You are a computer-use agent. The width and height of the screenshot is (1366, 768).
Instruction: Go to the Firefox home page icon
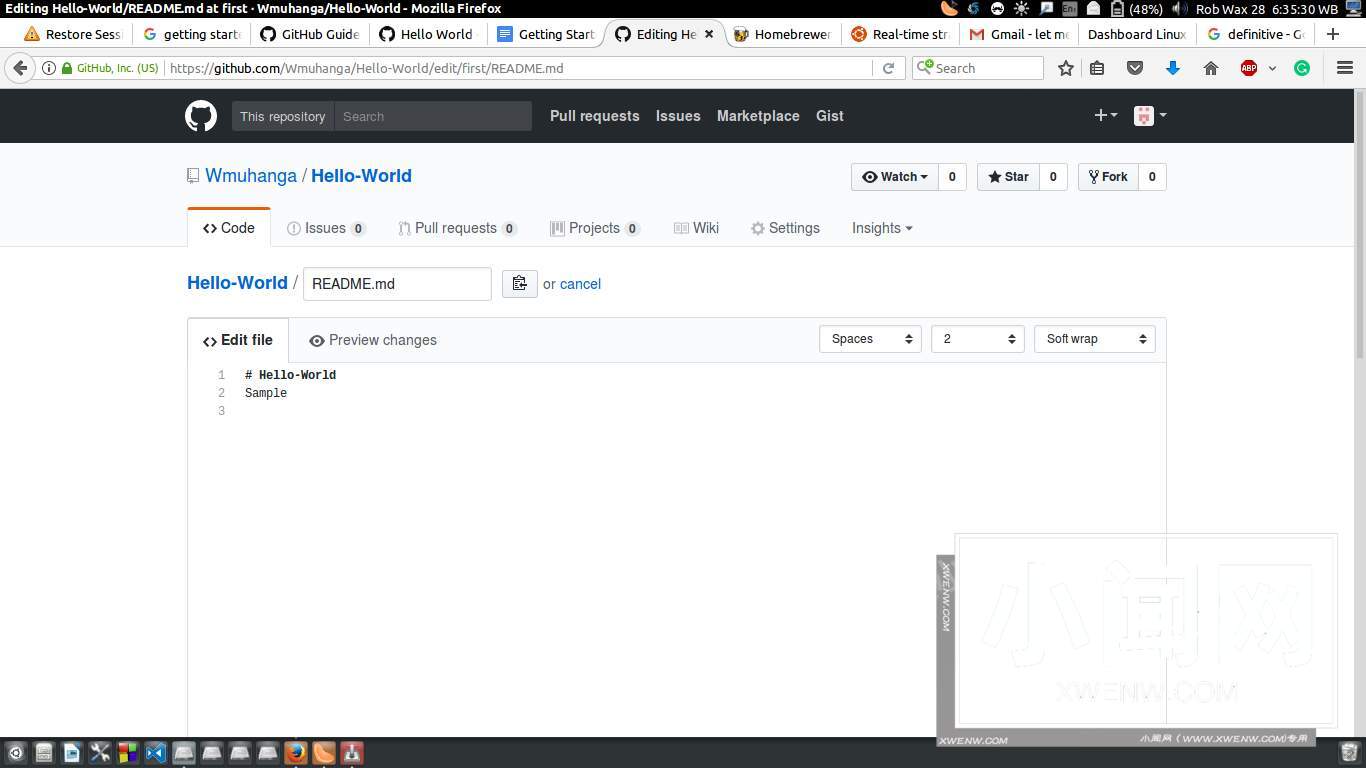1211,68
